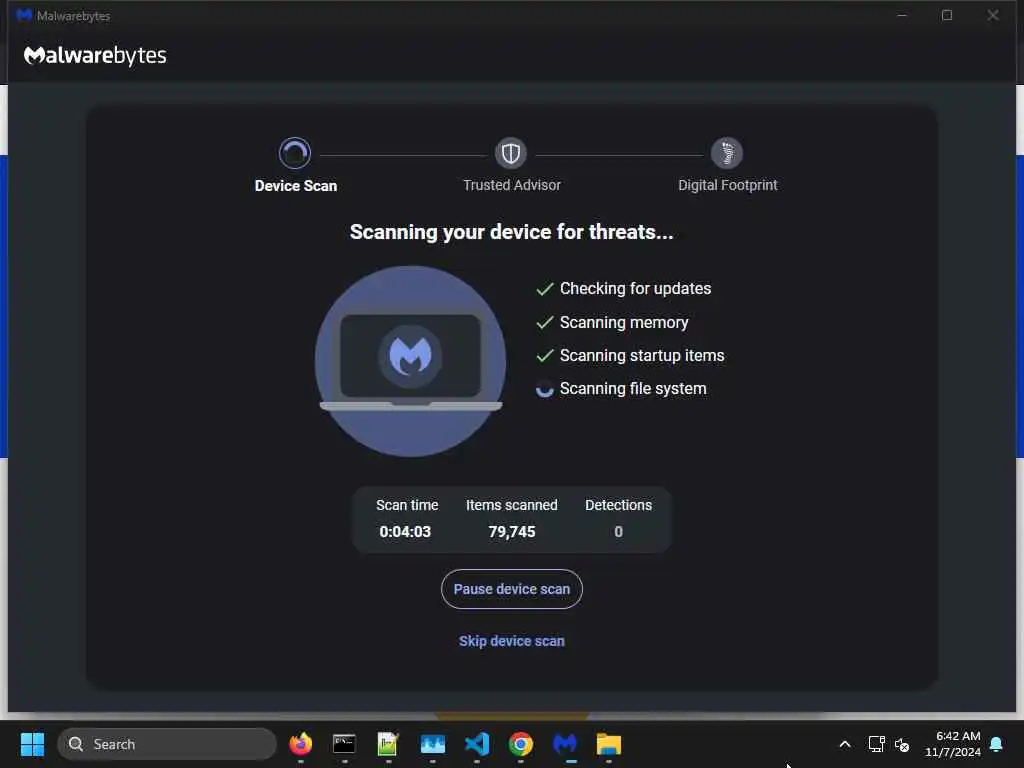Select the Trusted Advisor step label
1024x768 pixels.
click(512, 185)
